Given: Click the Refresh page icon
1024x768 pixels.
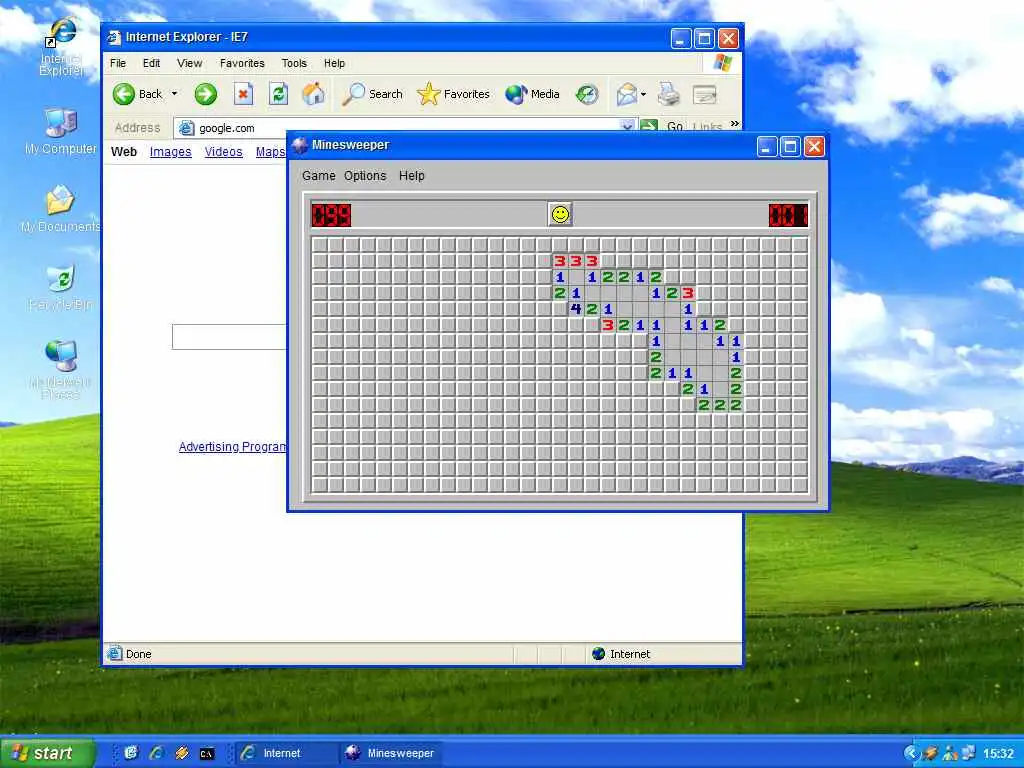Looking at the screenshot, I should tap(279, 94).
